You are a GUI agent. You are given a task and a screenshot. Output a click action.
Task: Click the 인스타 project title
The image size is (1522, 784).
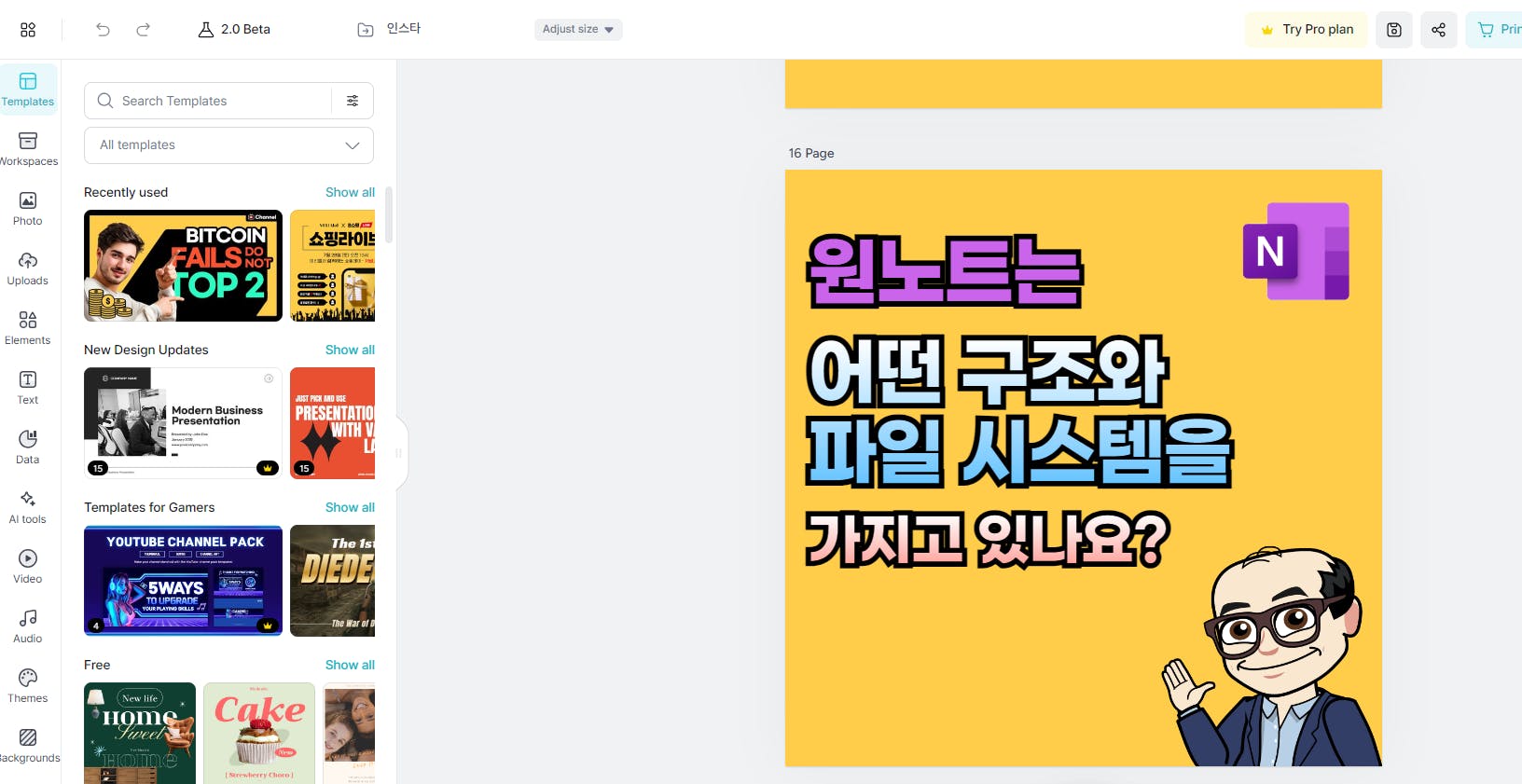(404, 29)
